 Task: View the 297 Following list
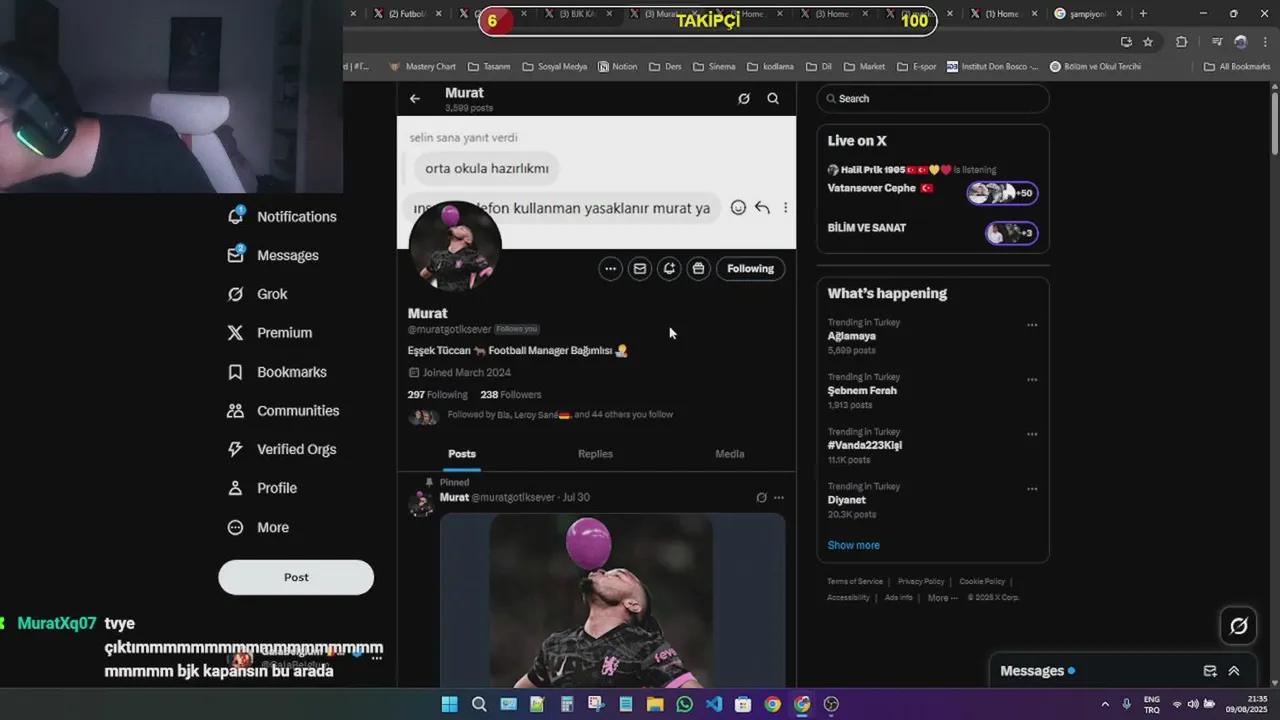(x=437, y=394)
